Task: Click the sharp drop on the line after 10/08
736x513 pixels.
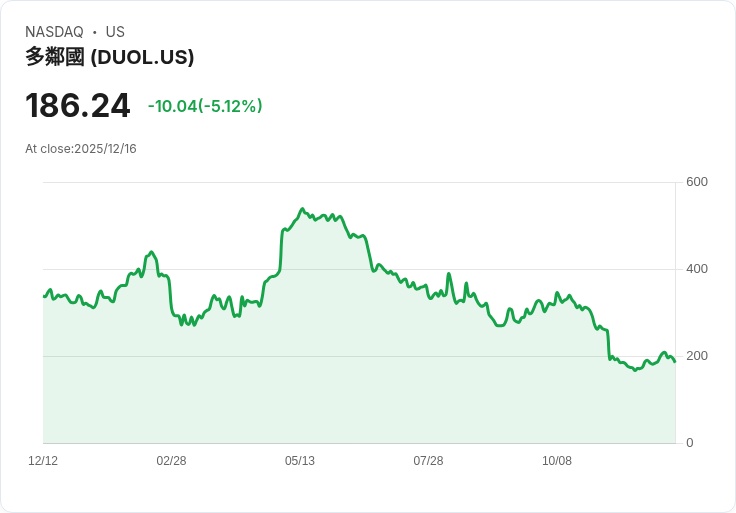Action: (x=608, y=345)
